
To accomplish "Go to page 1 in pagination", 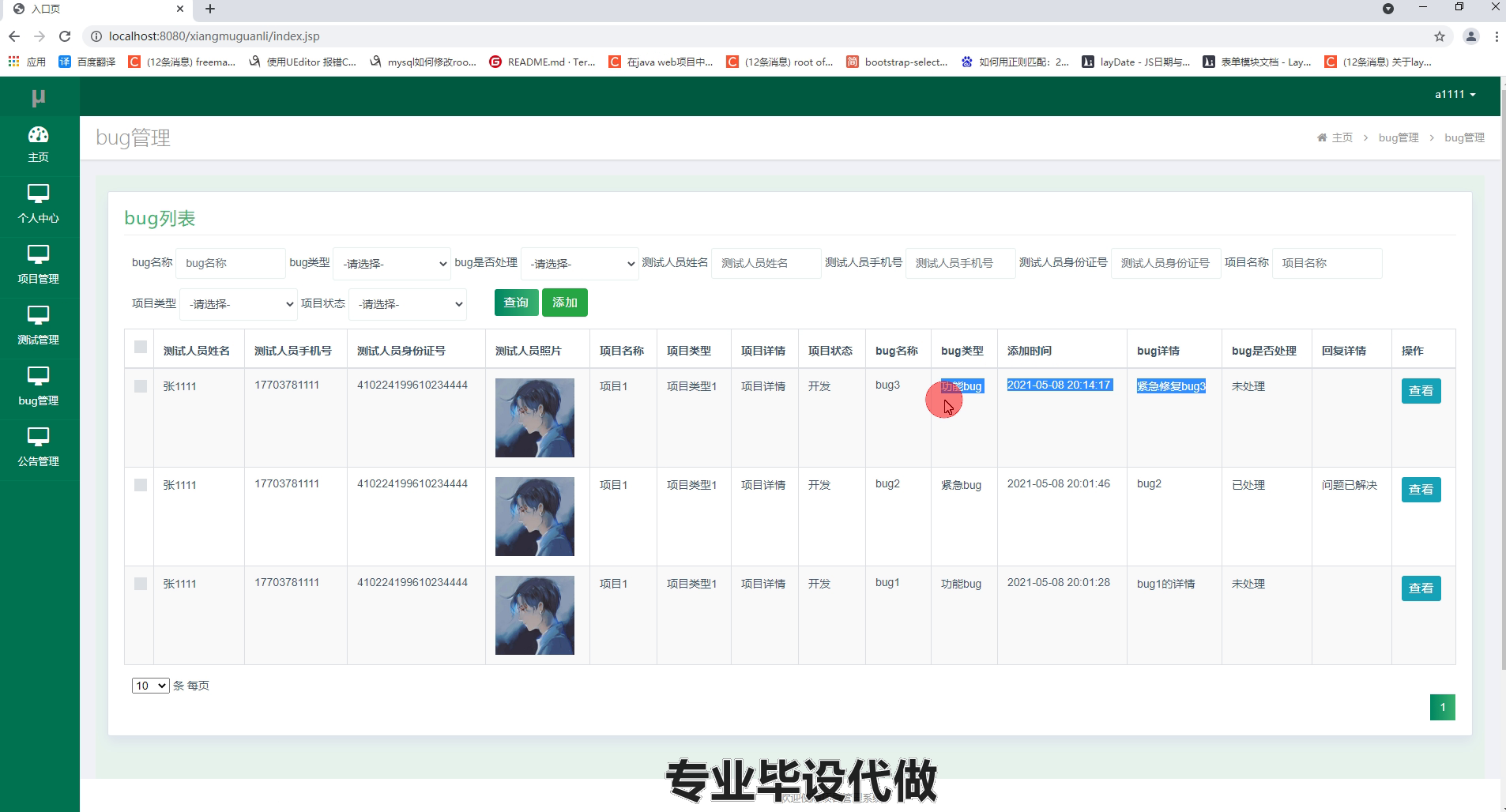I will tap(1443, 707).
